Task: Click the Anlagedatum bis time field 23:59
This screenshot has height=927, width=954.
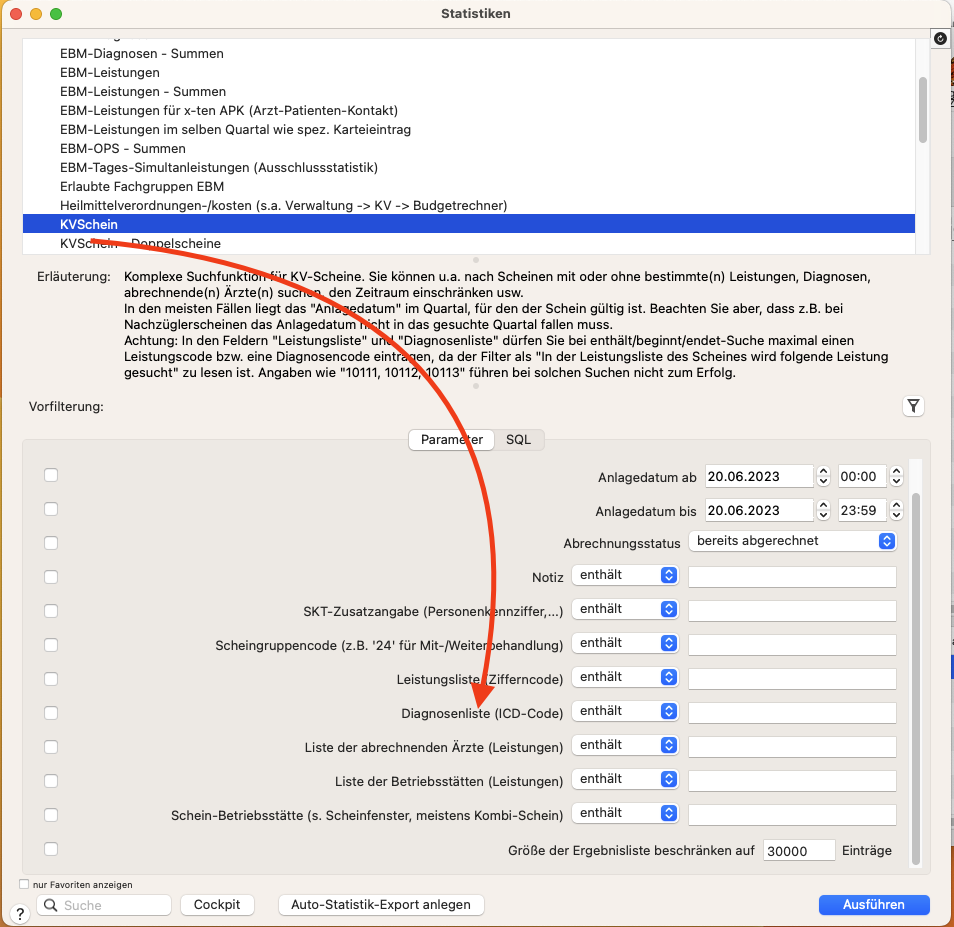Action: (x=862, y=510)
